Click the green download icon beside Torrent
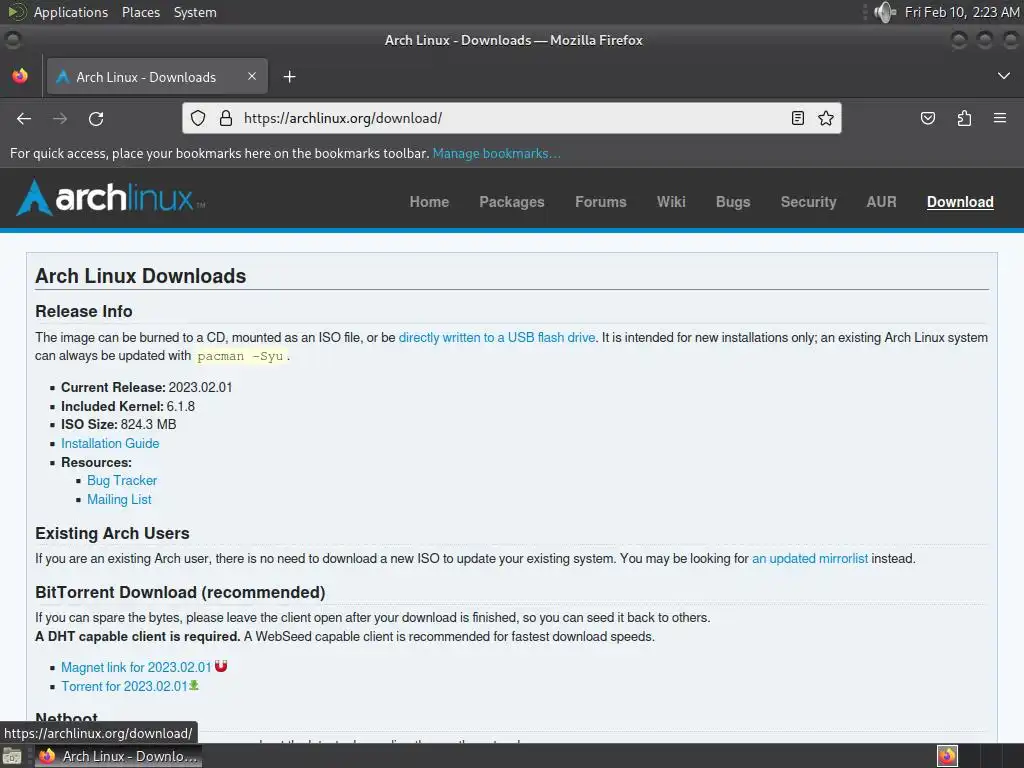The width and height of the screenshot is (1024, 768). 194,685
